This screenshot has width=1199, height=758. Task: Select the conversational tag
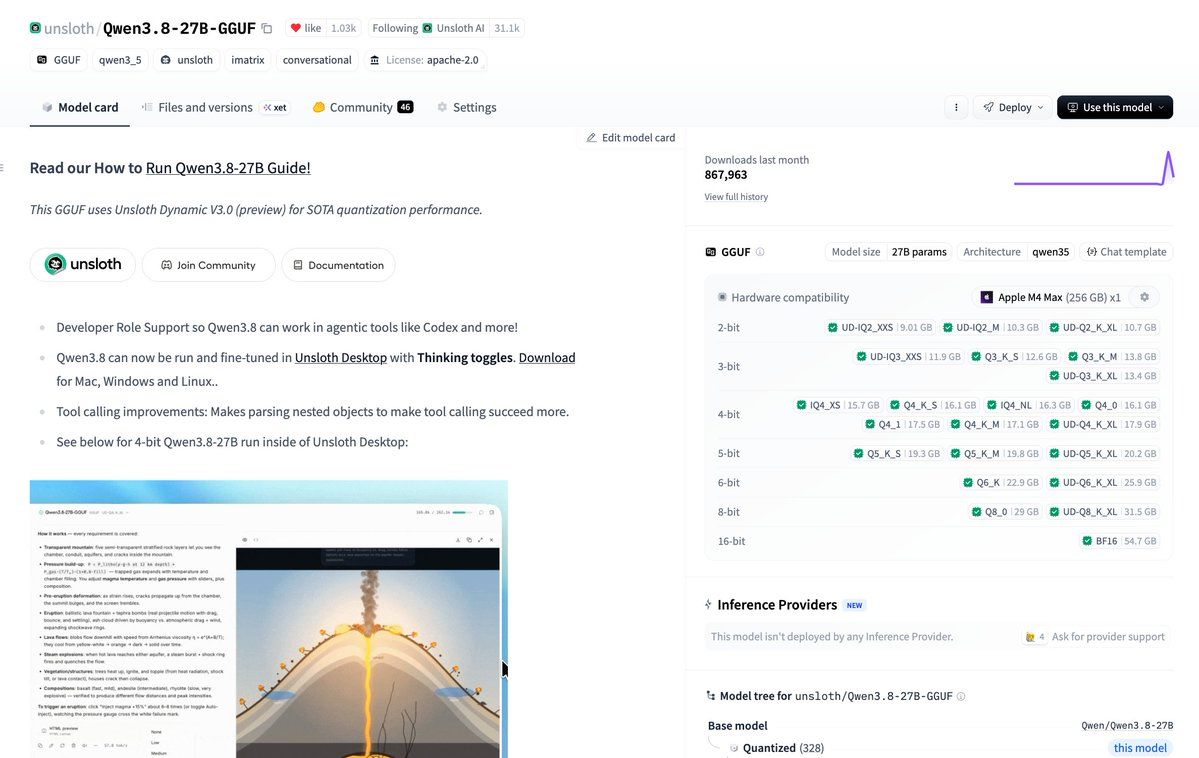tap(317, 60)
